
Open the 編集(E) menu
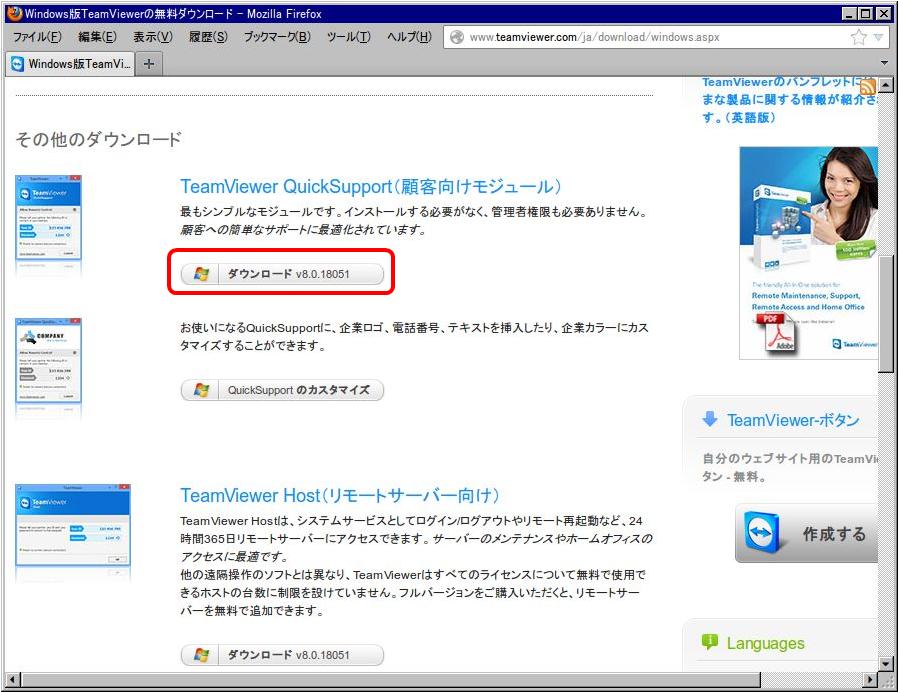pyautogui.click(x=97, y=37)
